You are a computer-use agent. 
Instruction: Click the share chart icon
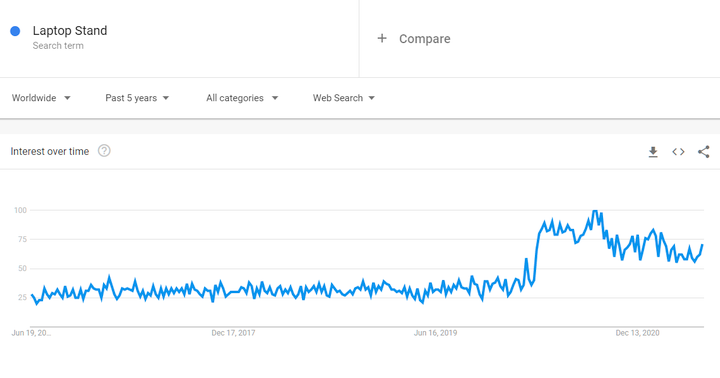tap(703, 152)
